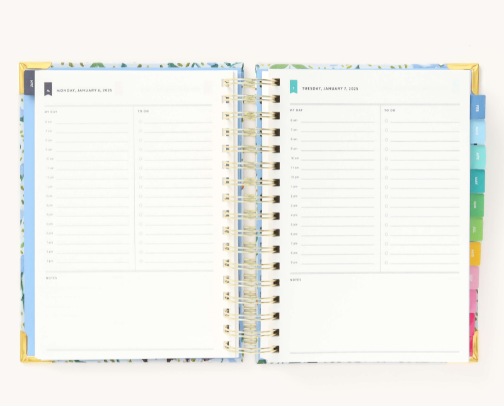Select the light blue MAR tab
This screenshot has width=504, height=406.
pos(477,132)
